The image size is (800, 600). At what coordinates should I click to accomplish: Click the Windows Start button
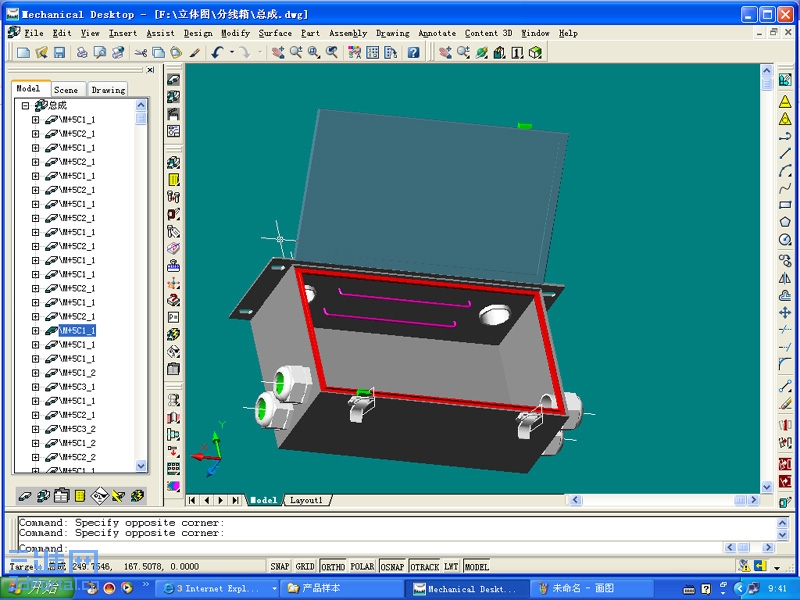click(38, 588)
